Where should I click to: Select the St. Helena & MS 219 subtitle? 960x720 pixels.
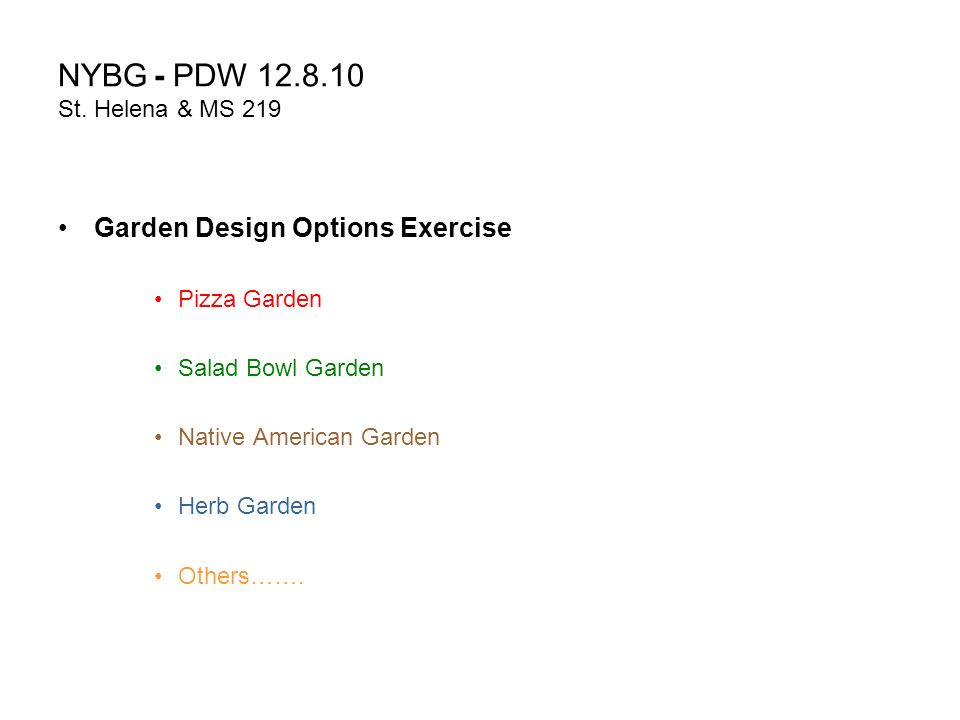(x=170, y=110)
